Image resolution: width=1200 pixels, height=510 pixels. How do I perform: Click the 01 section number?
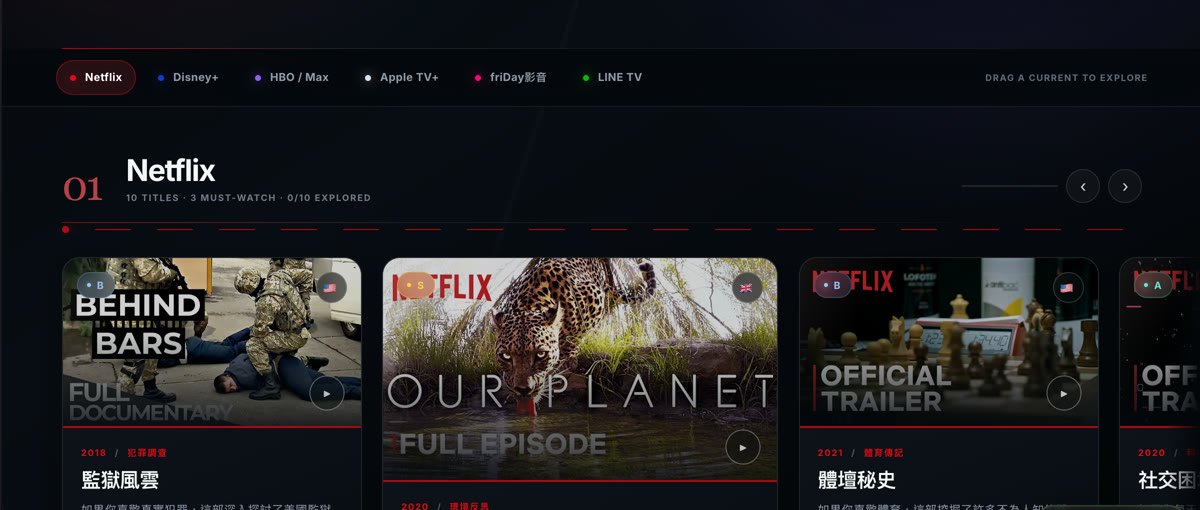click(x=83, y=188)
